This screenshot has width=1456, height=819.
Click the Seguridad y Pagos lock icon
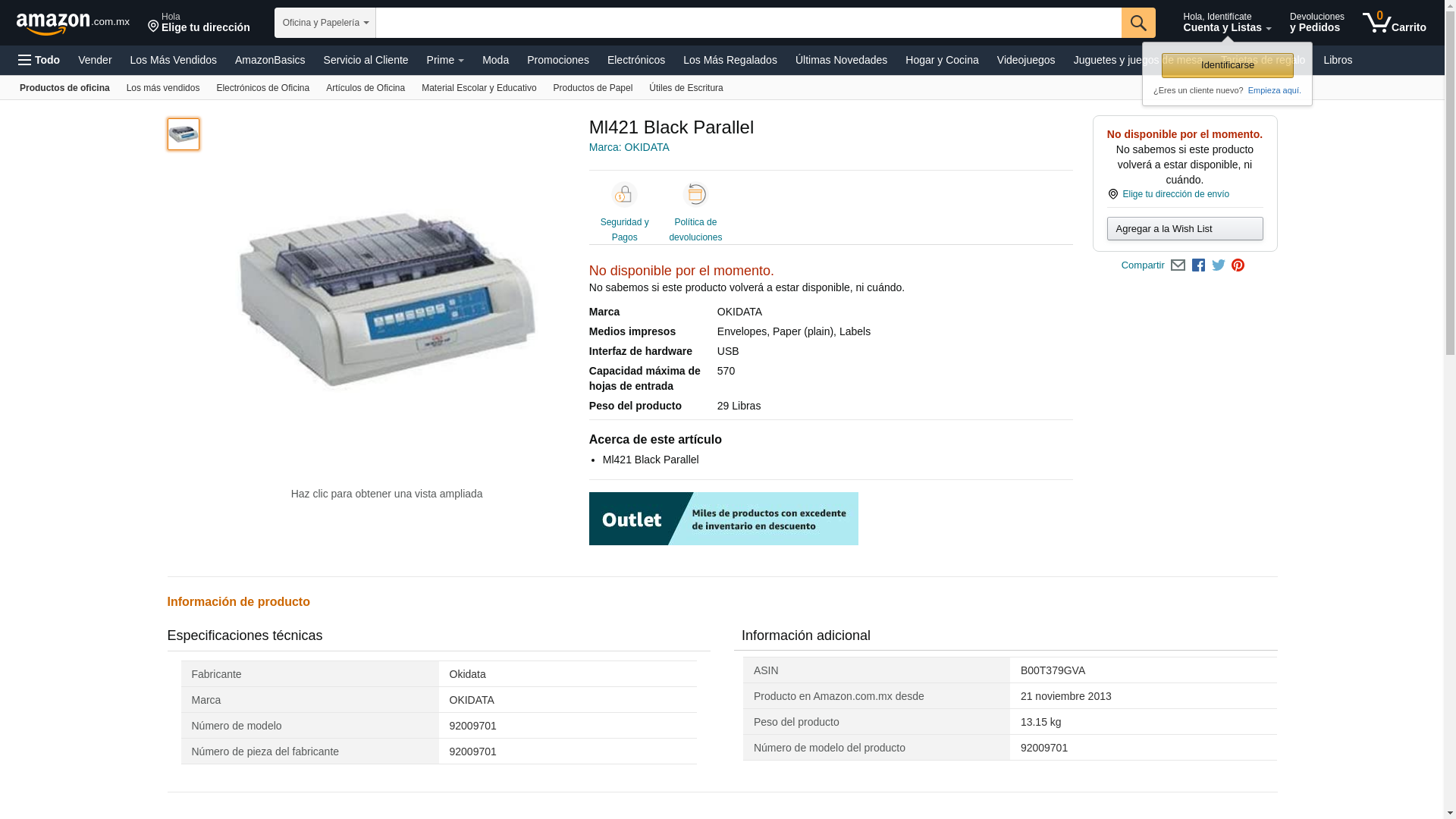point(624,195)
